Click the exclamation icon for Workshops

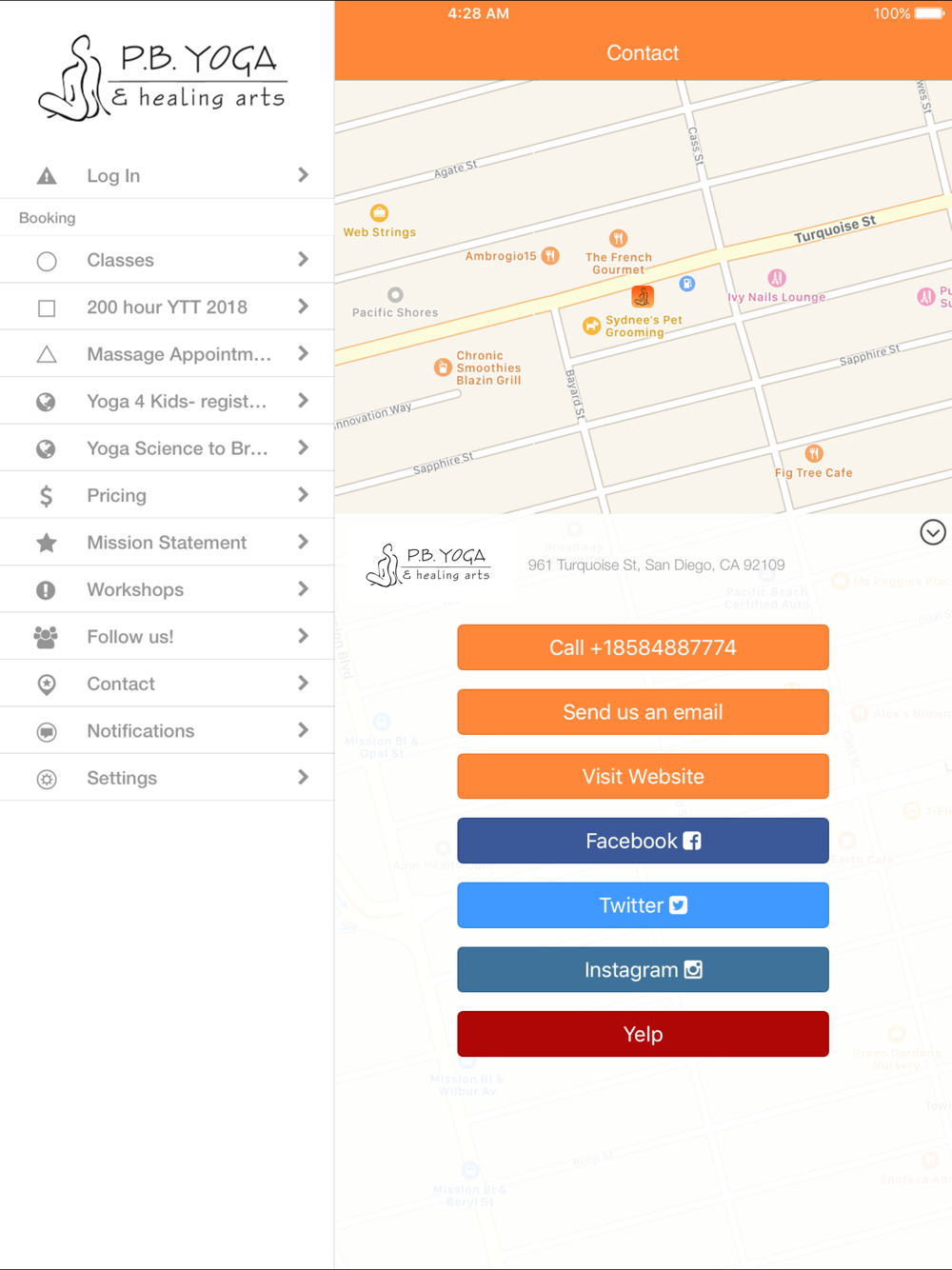[46, 590]
